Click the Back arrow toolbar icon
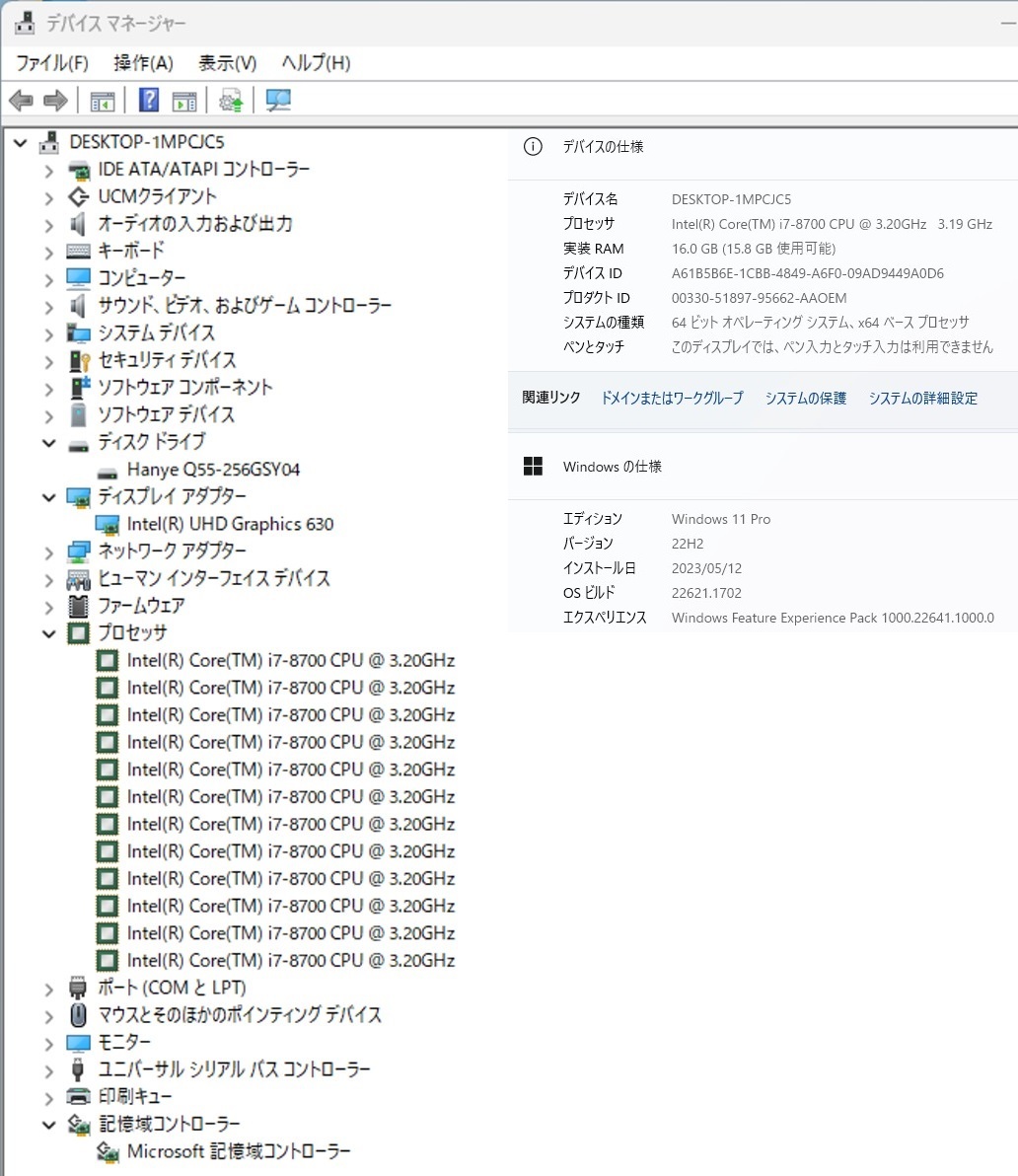 [21, 100]
